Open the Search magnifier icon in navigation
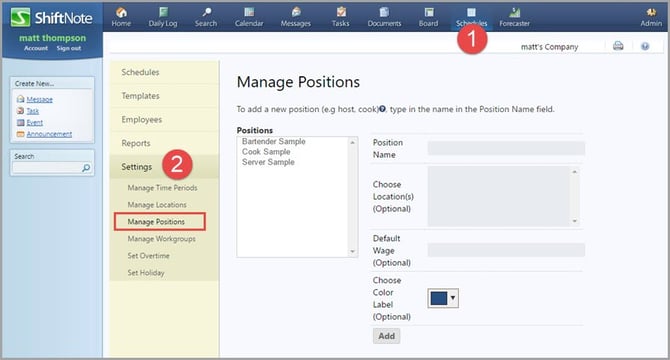The height and width of the screenshot is (360, 670). pos(206,12)
